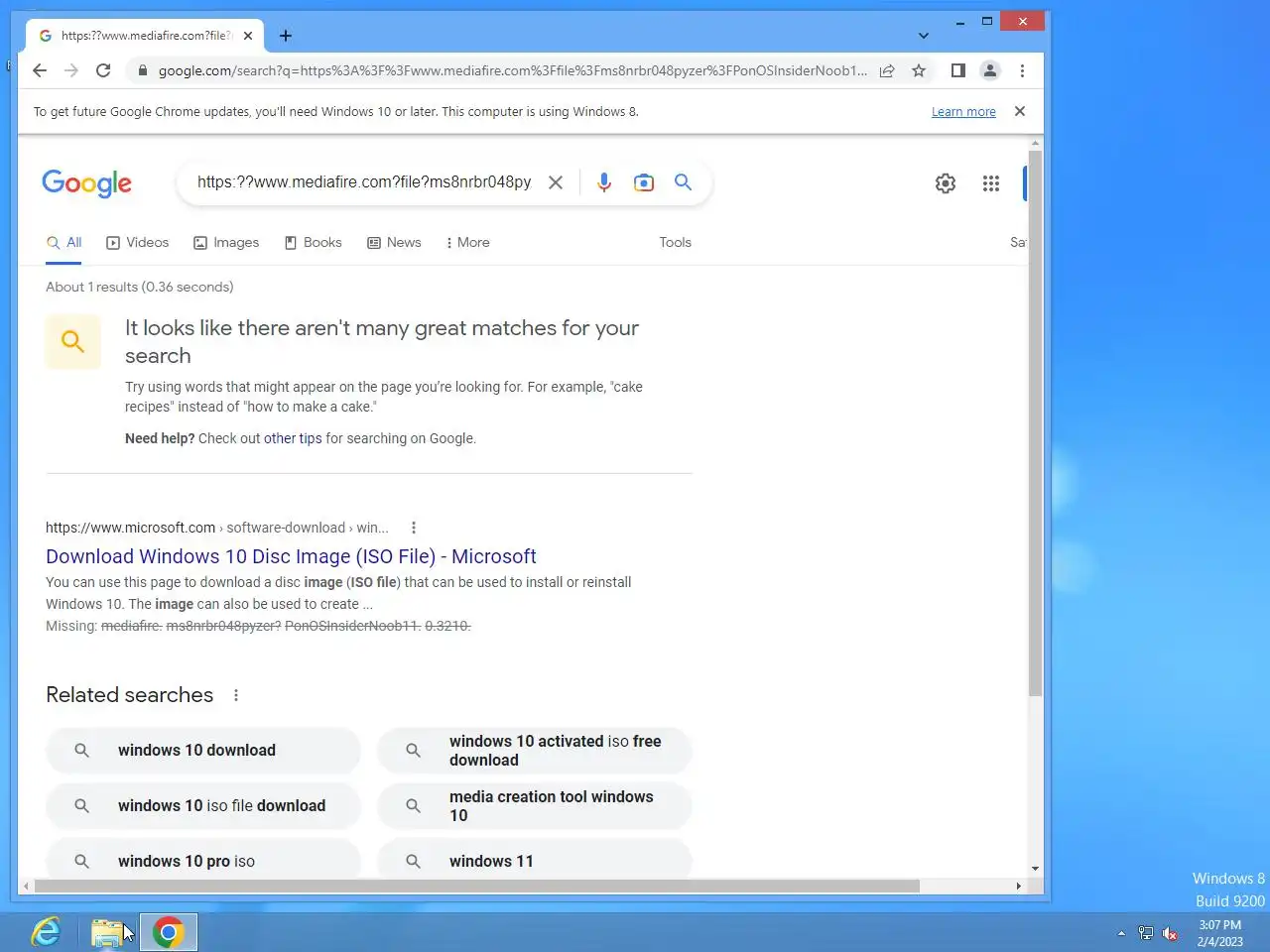Screen dimensions: 1270x952
Task: Share this page using the share icon
Action: tap(887, 70)
